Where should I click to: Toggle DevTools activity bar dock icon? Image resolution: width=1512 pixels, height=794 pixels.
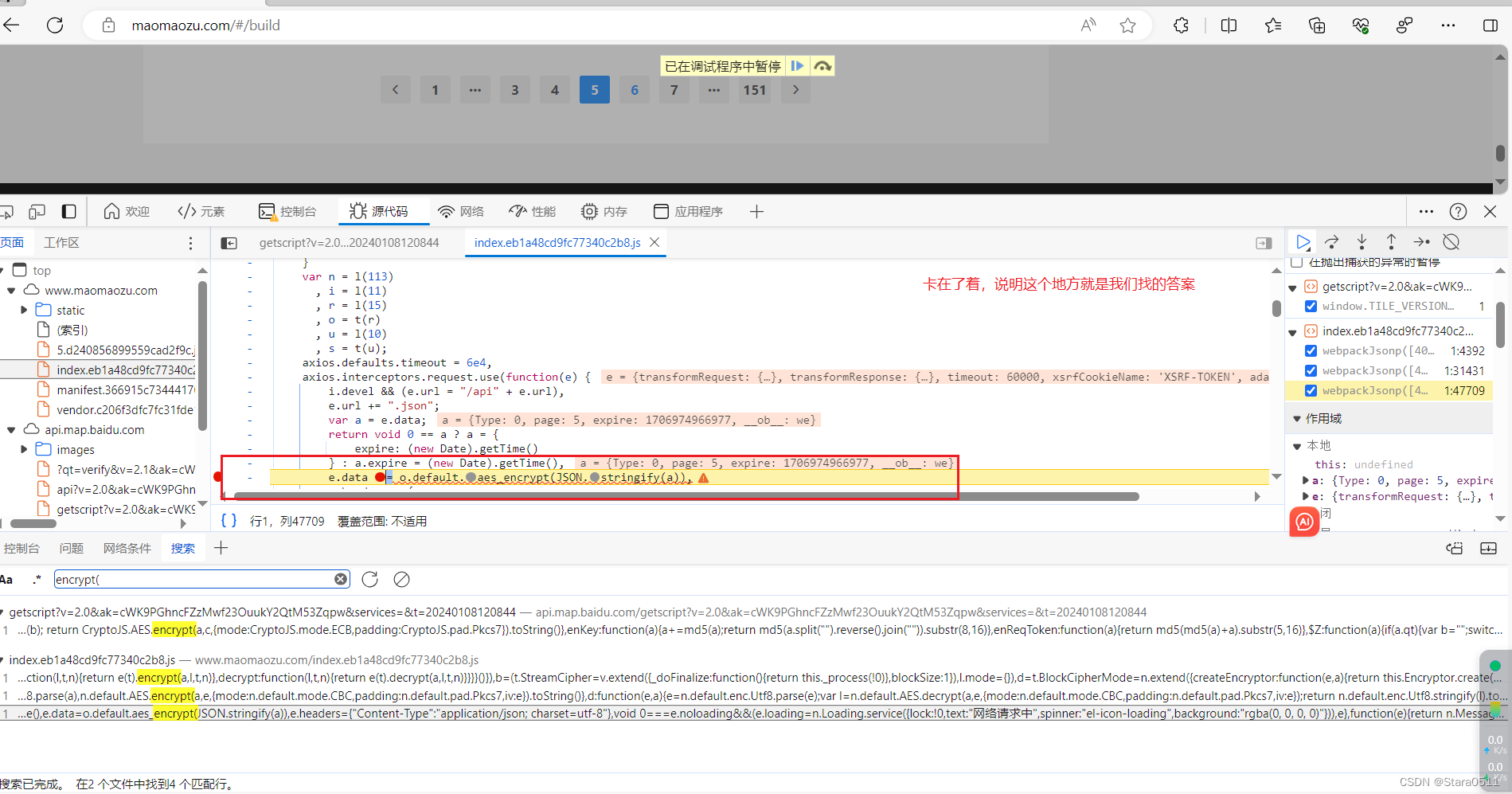pyautogui.click(x=69, y=211)
